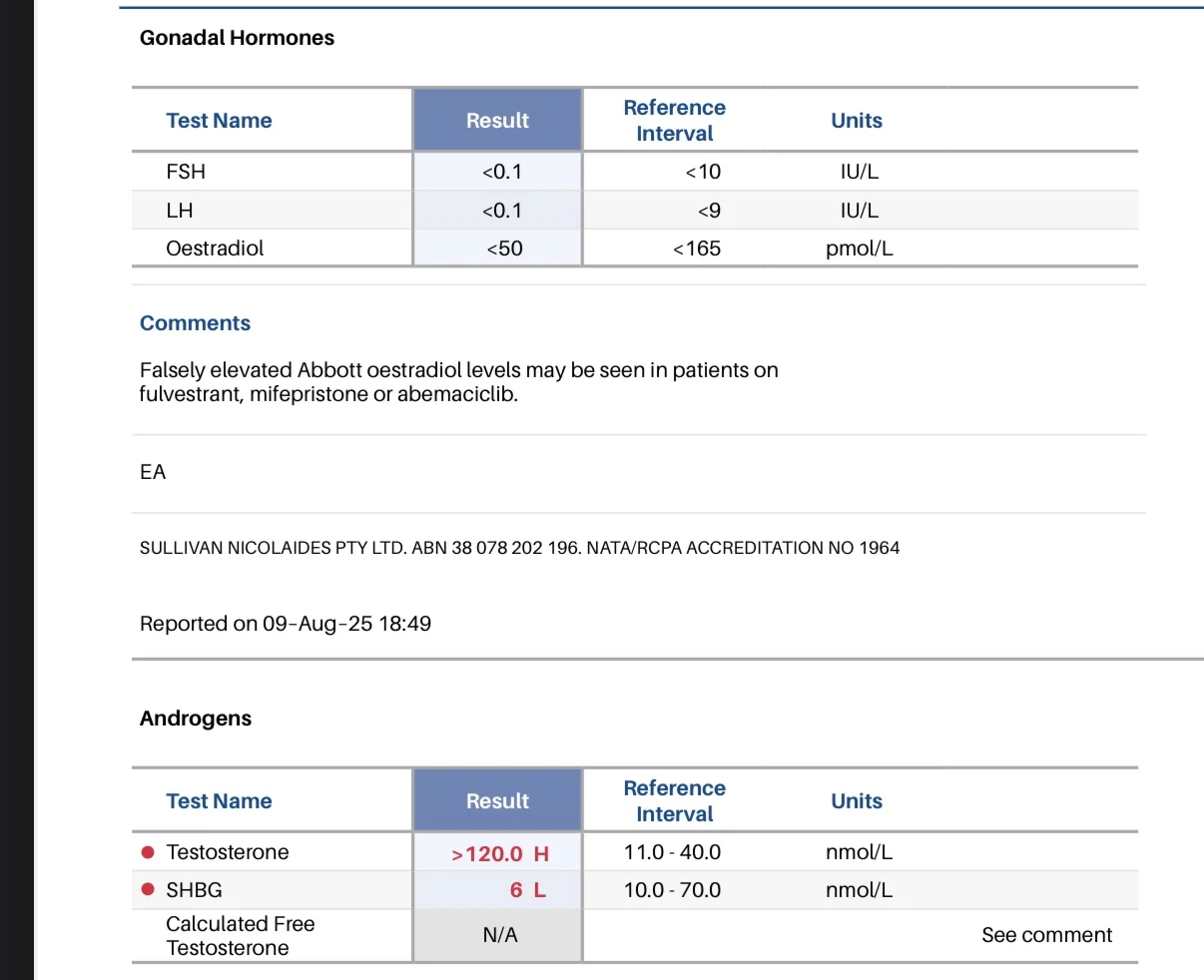Screen dimensions: 1204x980
Task: Click Units header in Androgens table
Action: pos(857,801)
